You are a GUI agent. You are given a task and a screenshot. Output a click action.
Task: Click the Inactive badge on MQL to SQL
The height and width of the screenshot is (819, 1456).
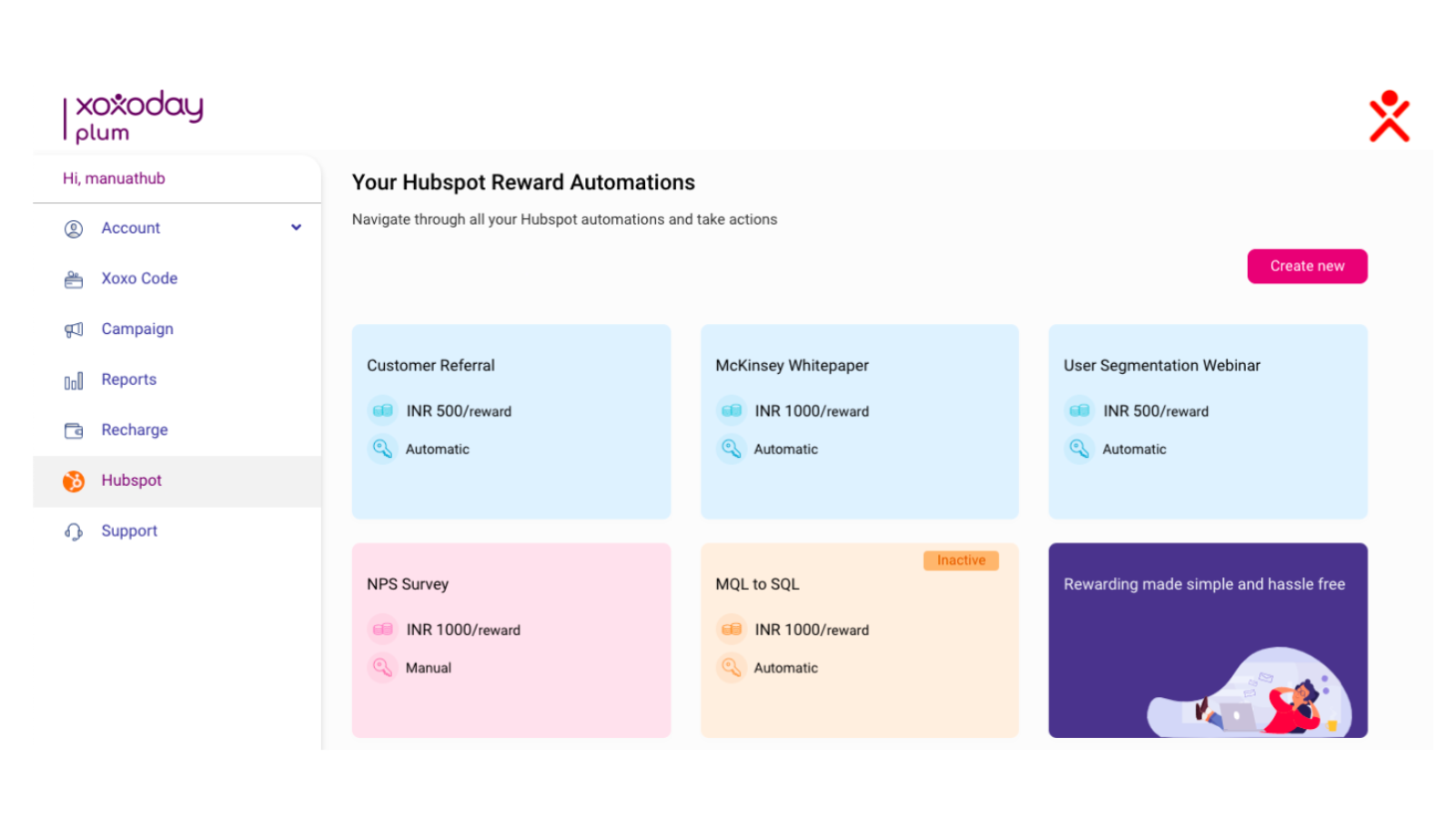[x=961, y=561]
